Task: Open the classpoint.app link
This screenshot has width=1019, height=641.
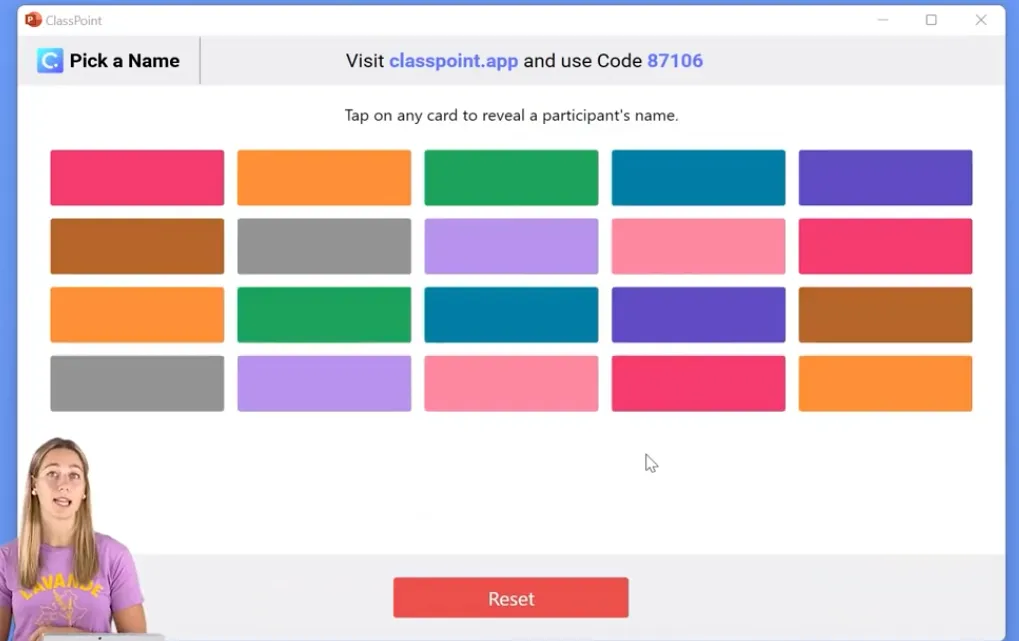Action: pyautogui.click(x=453, y=61)
